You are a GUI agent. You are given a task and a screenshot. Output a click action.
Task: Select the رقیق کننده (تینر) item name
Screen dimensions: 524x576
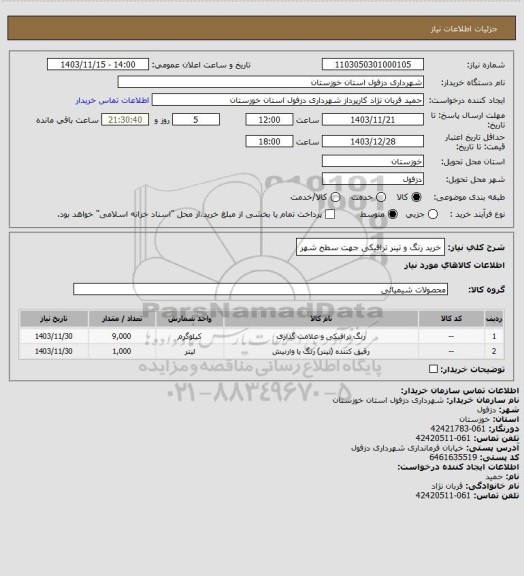(321, 352)
